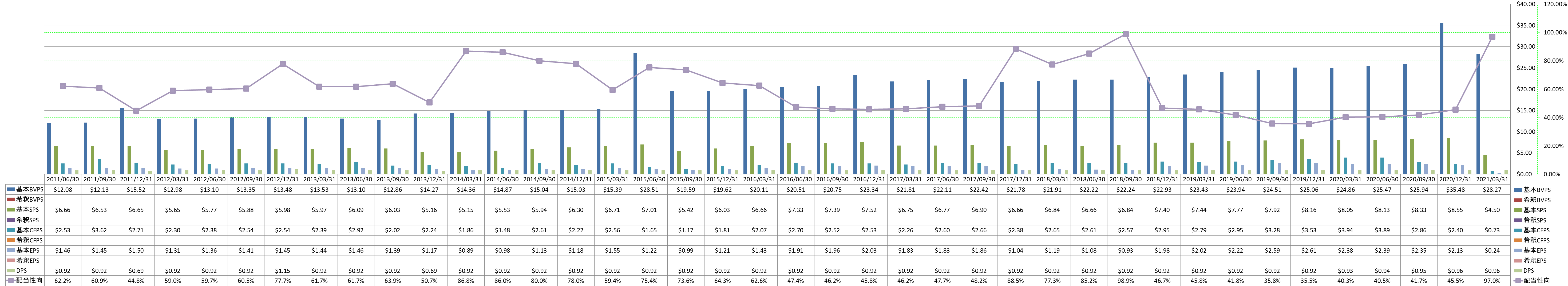Image resolution: width=1568 pixels, height=286 pixels.
Task: Select 基本EPS entry in right-side legend
Action: coord(1531,250)
